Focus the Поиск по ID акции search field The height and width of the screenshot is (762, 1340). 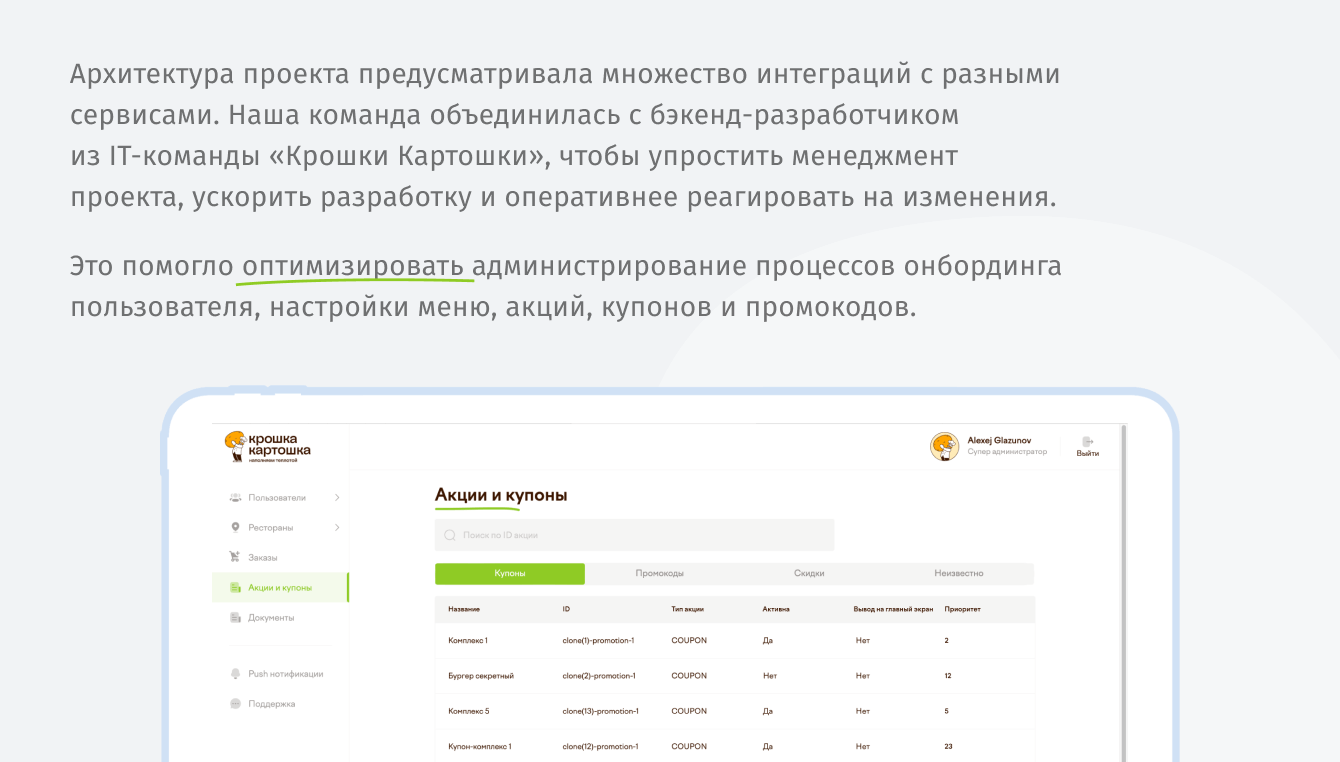point(634,535)
